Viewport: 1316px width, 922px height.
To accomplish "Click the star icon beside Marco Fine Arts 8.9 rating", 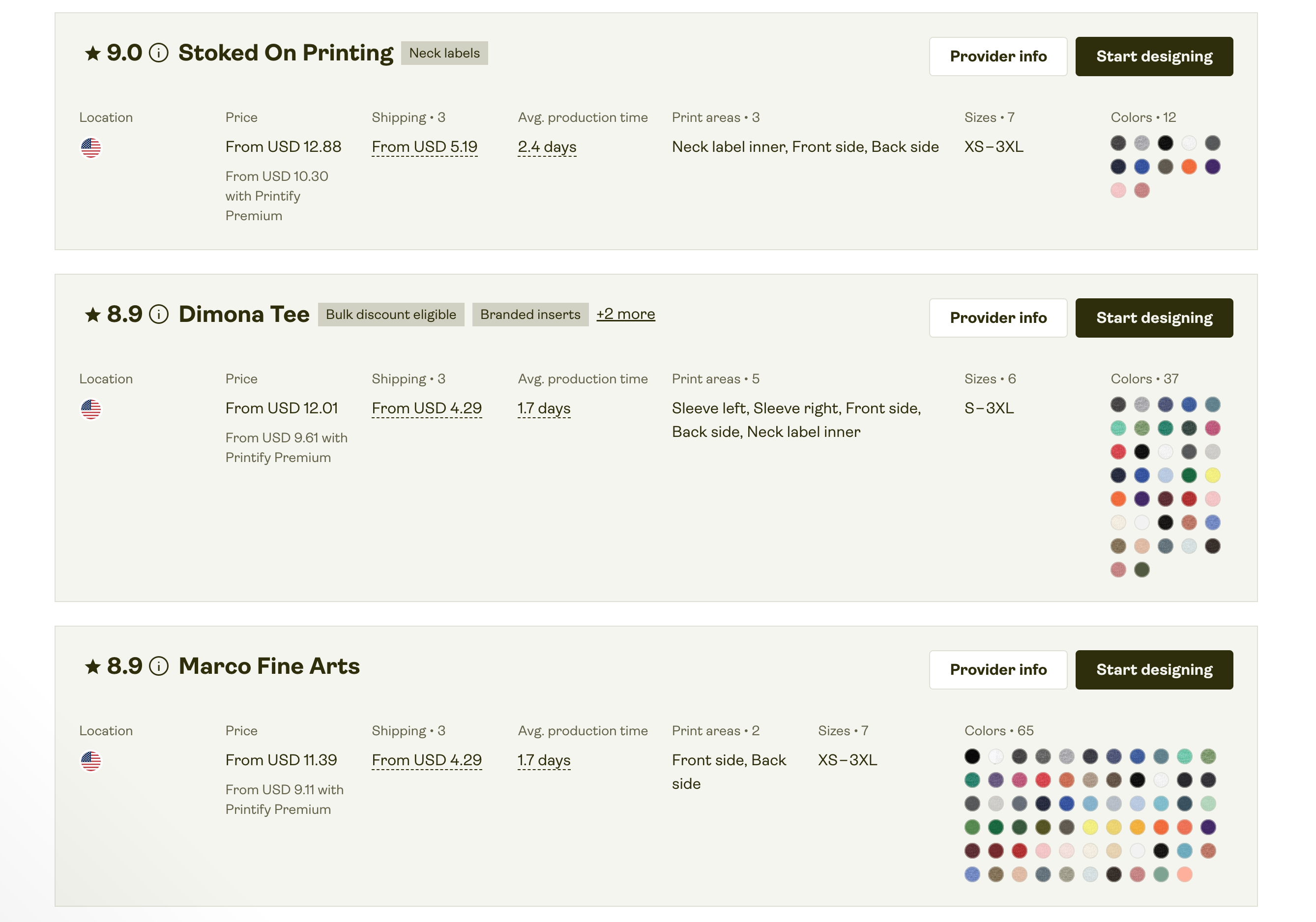I will pyautogui.click(x=92, y=666).
